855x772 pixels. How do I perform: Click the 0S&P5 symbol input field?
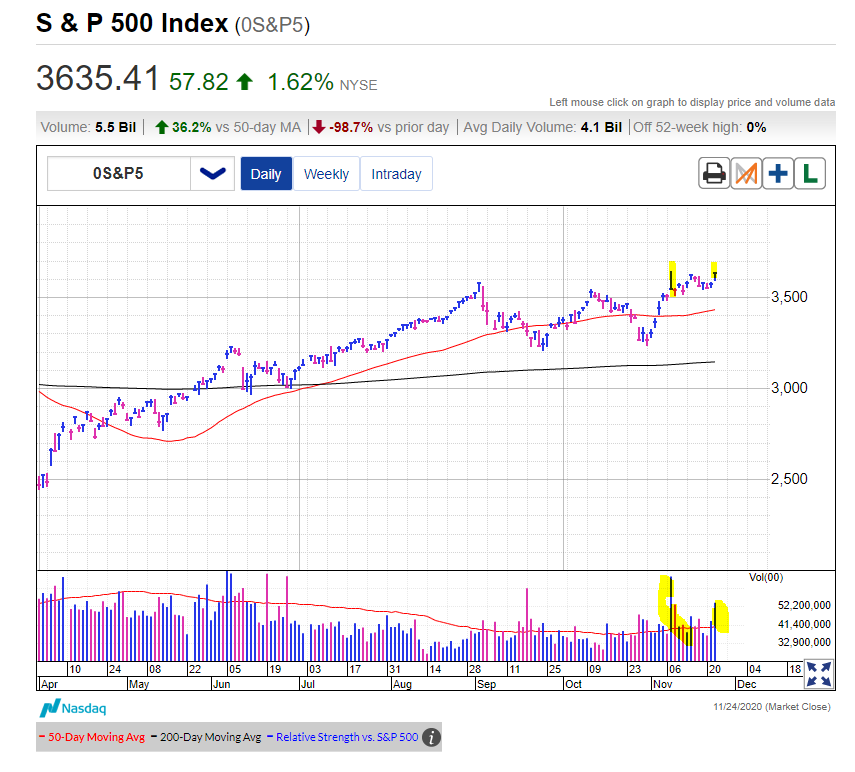click(119, 173)
